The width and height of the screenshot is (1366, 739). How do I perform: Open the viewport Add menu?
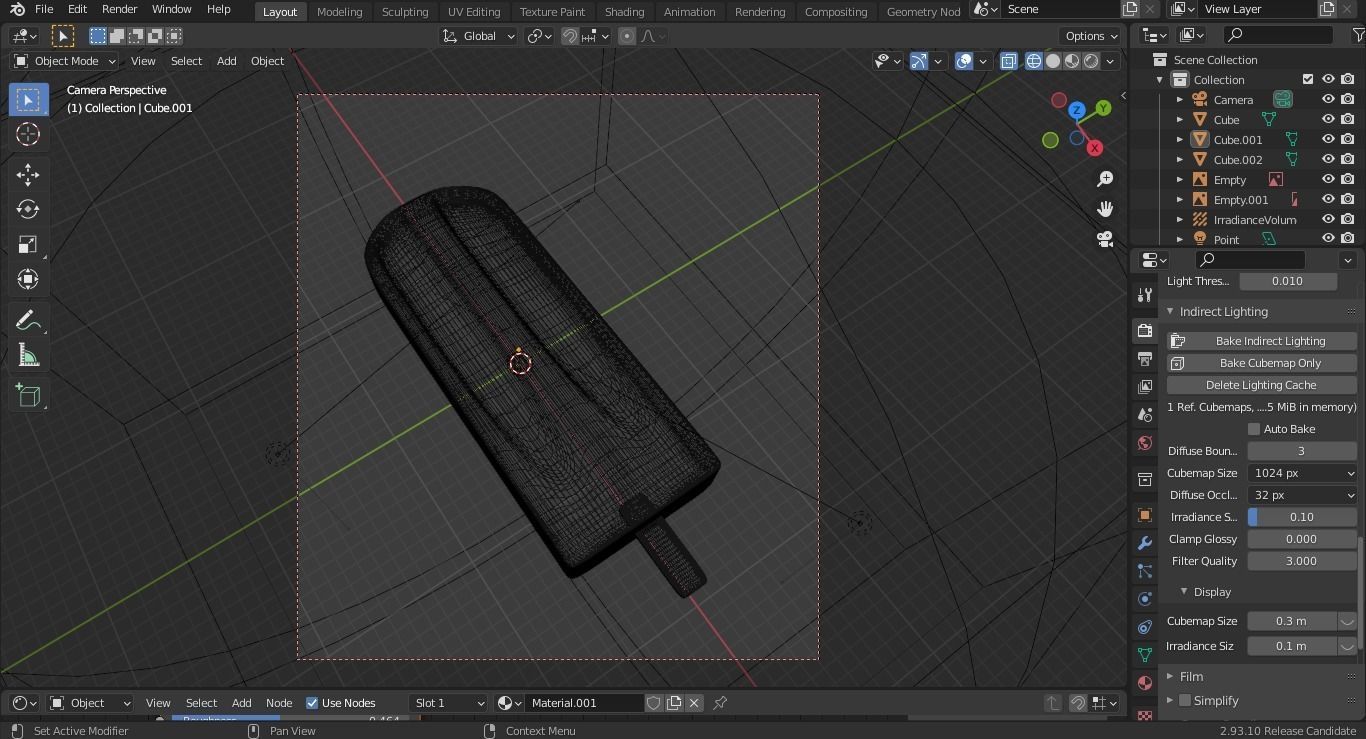point(227,61)
